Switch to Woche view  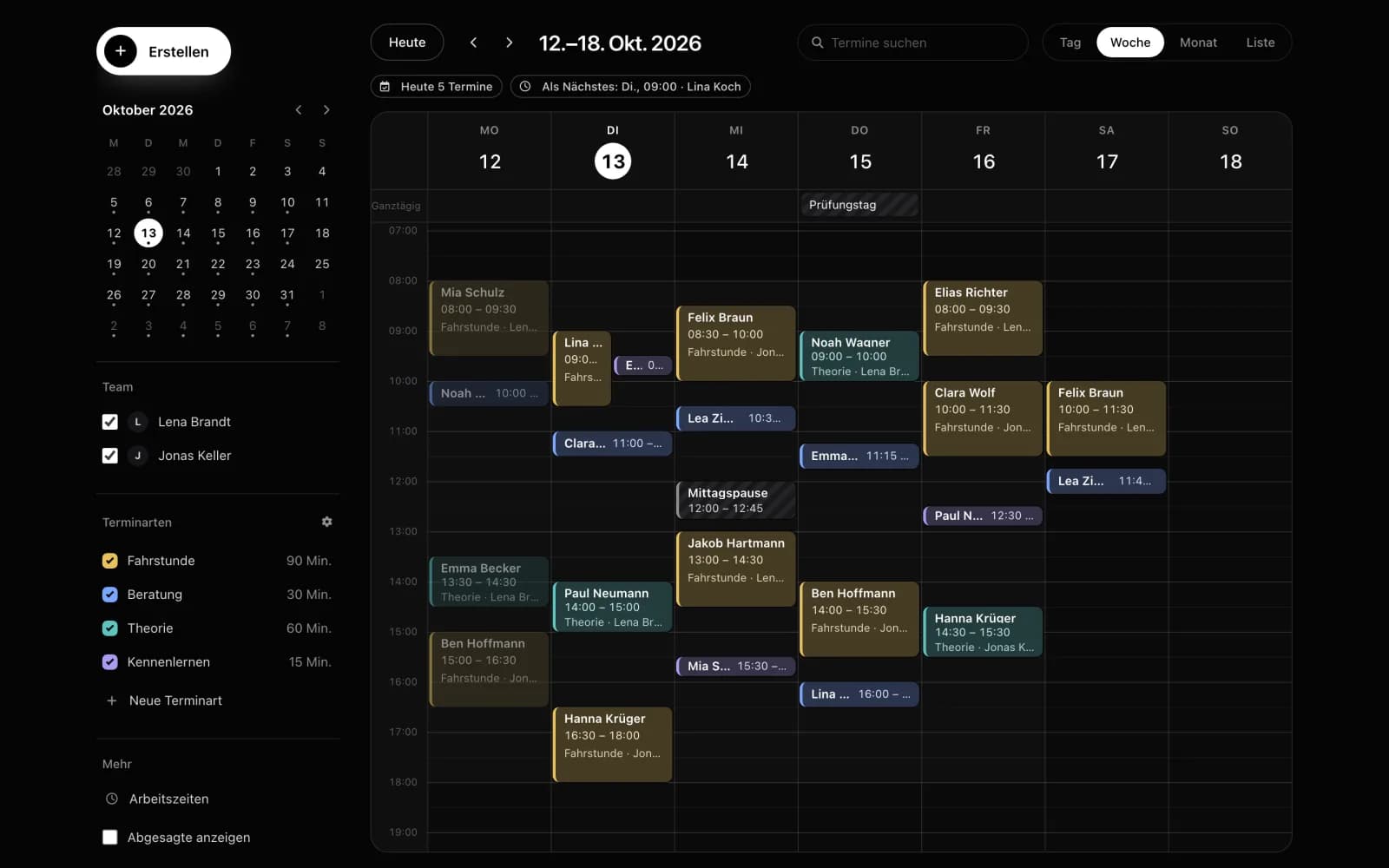pos(1130,43)
